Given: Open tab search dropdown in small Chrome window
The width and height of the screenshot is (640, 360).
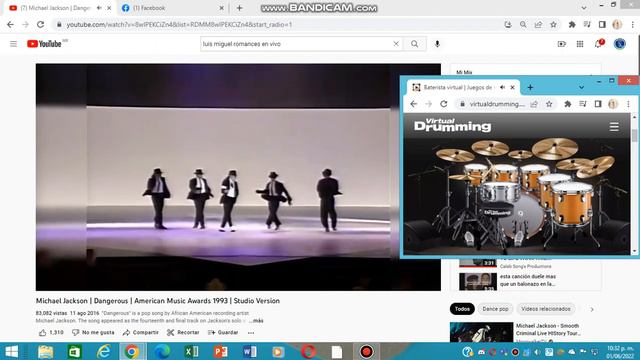Looking at the screenshot, I should coord(581,87).
